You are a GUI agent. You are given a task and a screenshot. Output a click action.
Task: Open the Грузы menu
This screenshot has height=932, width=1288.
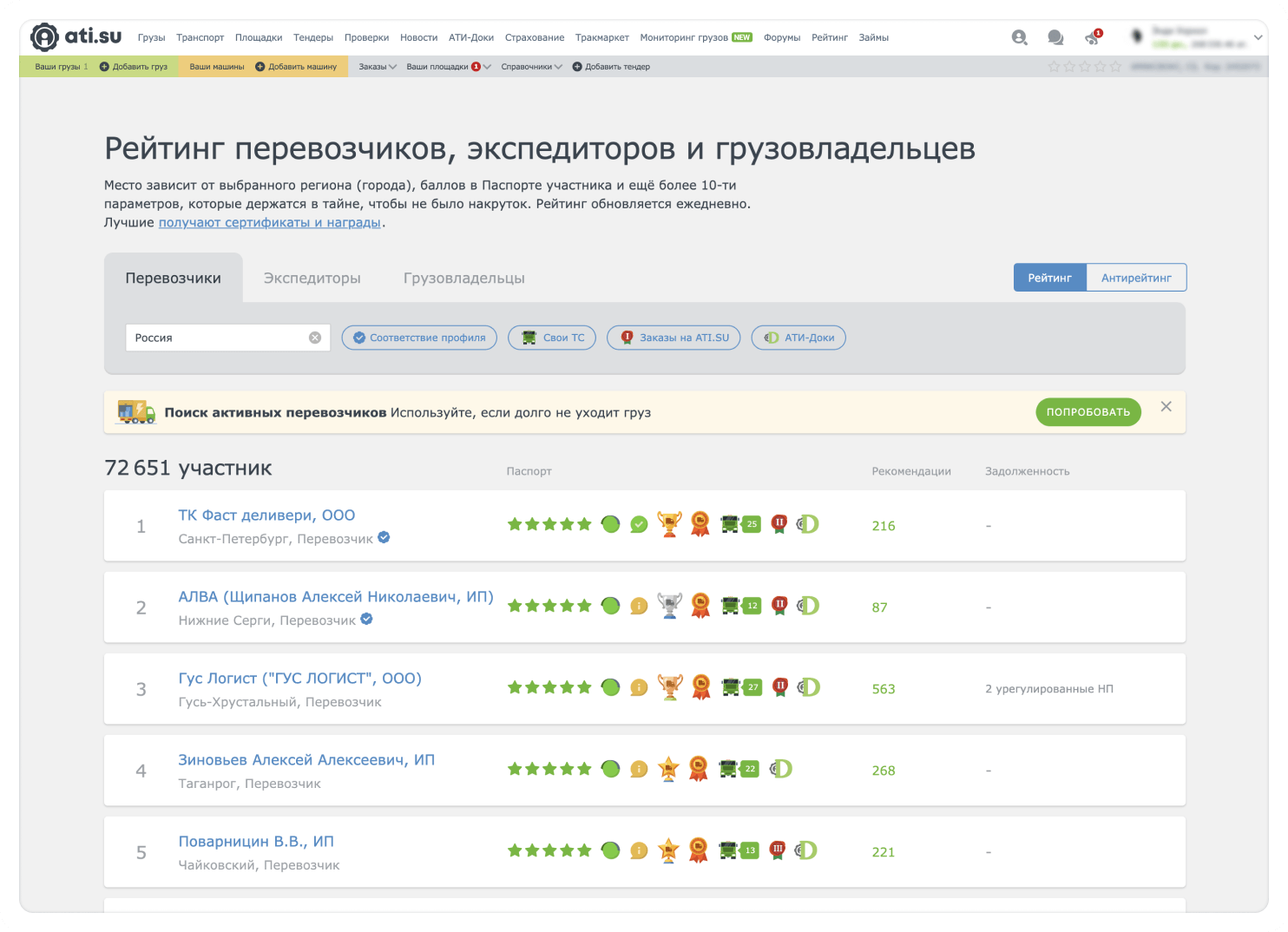pyautogui.click(x=151, y=37)
